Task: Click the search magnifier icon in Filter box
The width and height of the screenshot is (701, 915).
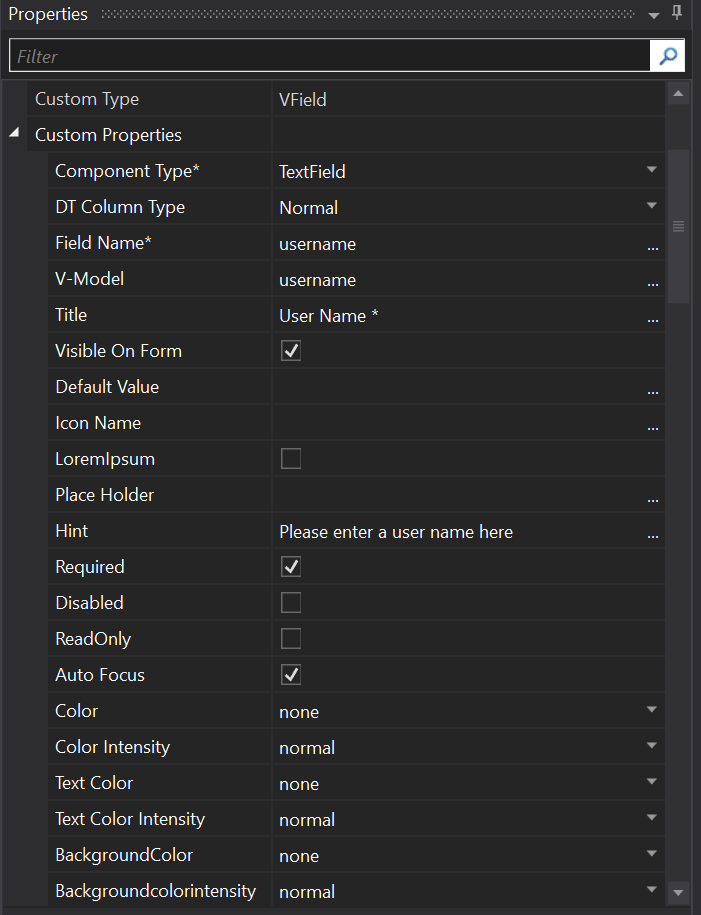Action: [667, 56]
